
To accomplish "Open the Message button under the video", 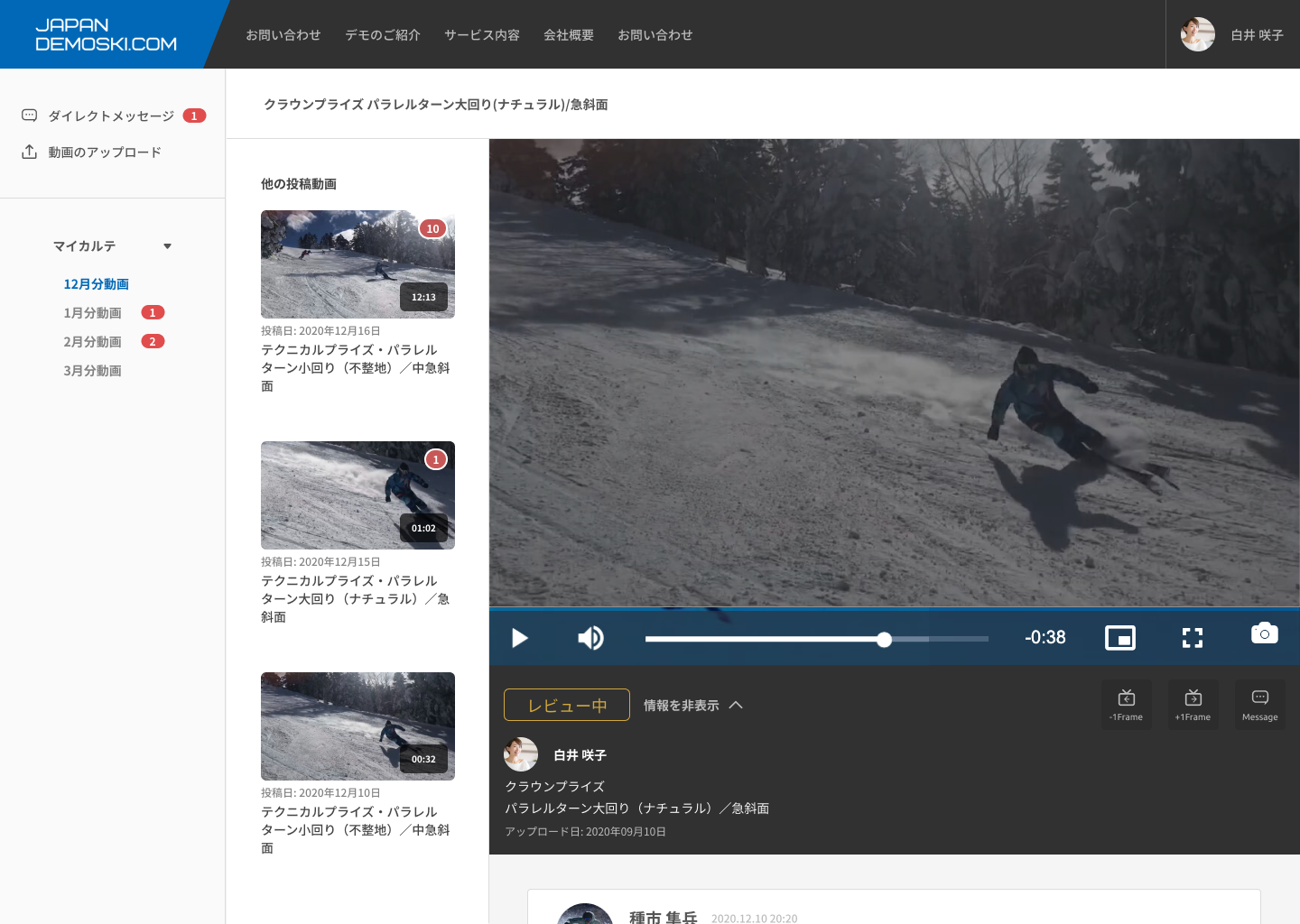I will click(x=1259, y=705).
